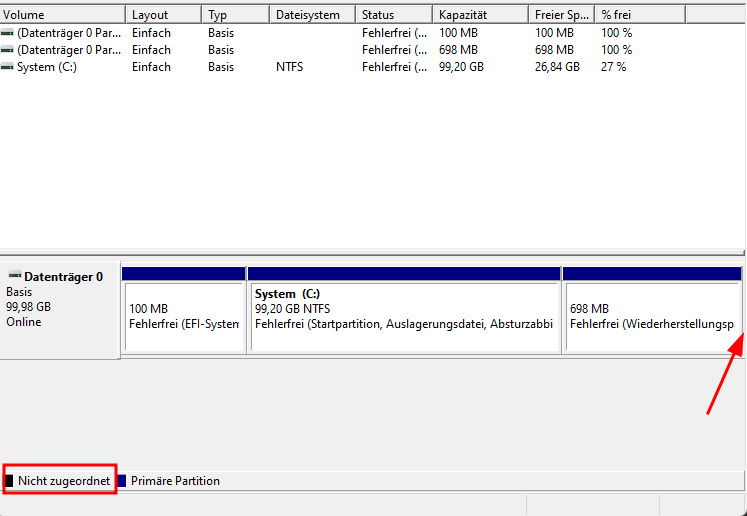Image resolution: width=747 pixels, height=516 pixels.
Task: Click the Datenträger 0 disk icon
Action: point(15,276)
